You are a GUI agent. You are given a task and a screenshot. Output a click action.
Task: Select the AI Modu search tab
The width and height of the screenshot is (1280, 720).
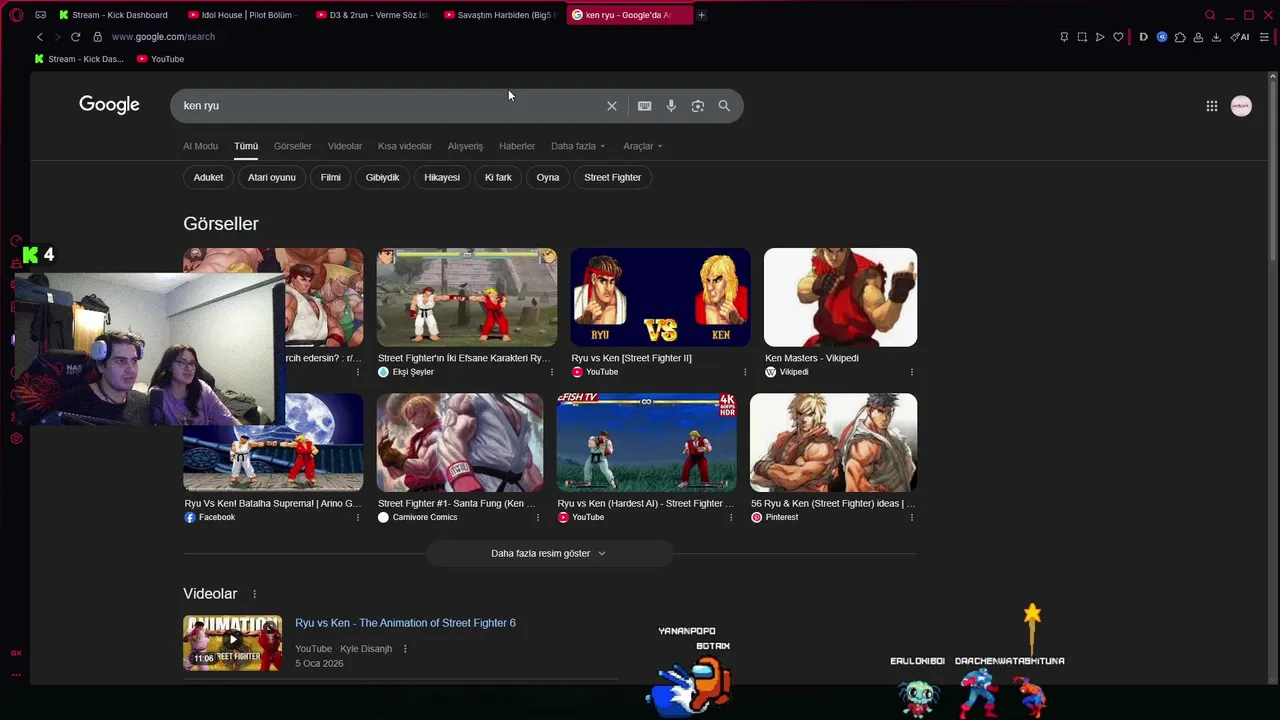[x=200, y=146]
